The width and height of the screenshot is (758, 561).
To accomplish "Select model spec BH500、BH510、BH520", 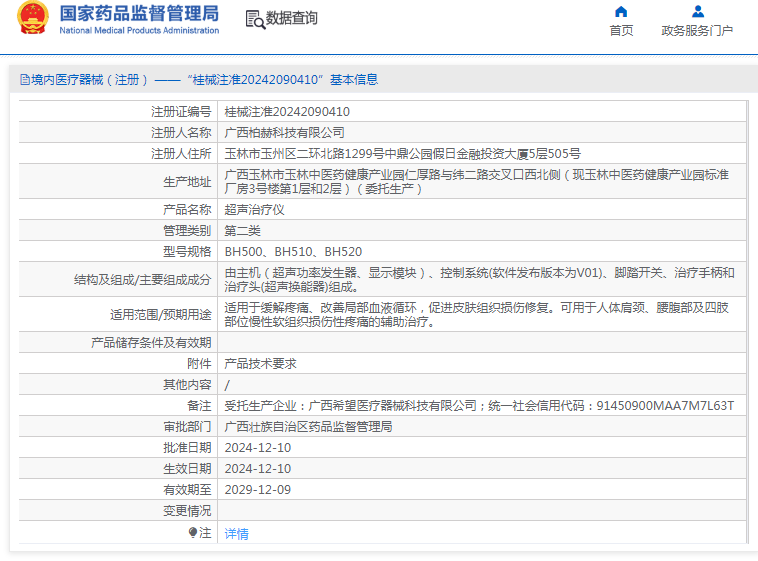I will [293, 252].
